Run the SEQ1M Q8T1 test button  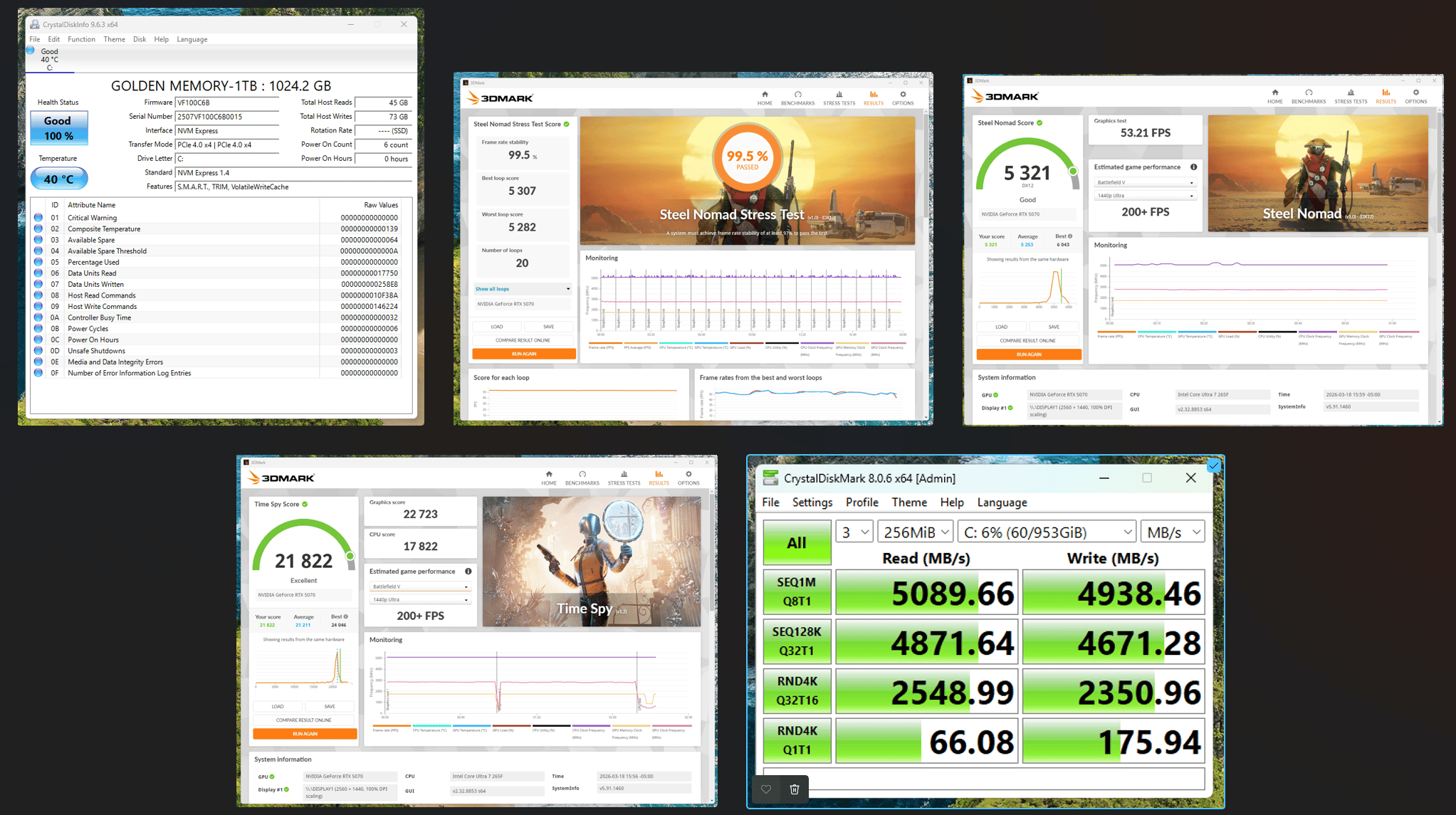797,591
